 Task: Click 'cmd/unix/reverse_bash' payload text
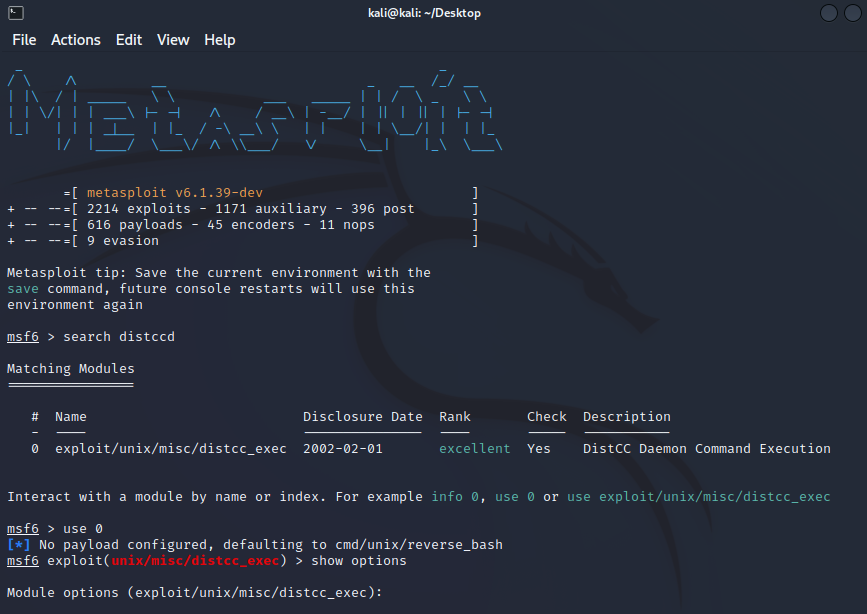pos(419,545)
